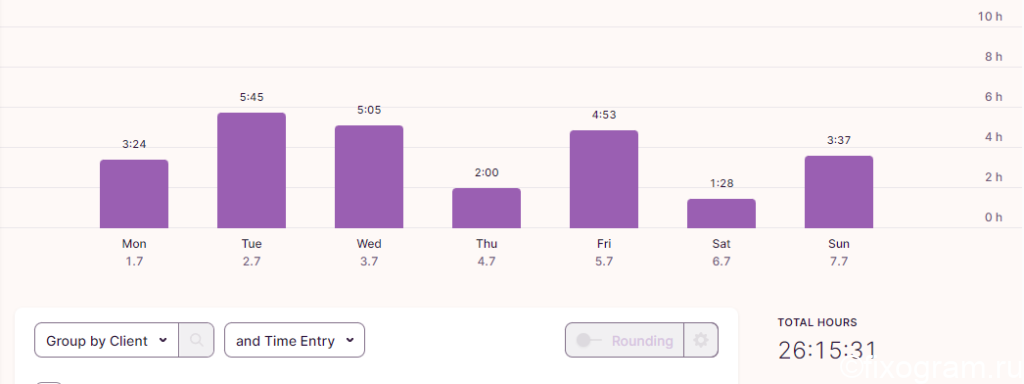Click the Thursday 2:00 bar
Image resolution: width=1024 pixels, height=384 pixels.
pos(487,208)
